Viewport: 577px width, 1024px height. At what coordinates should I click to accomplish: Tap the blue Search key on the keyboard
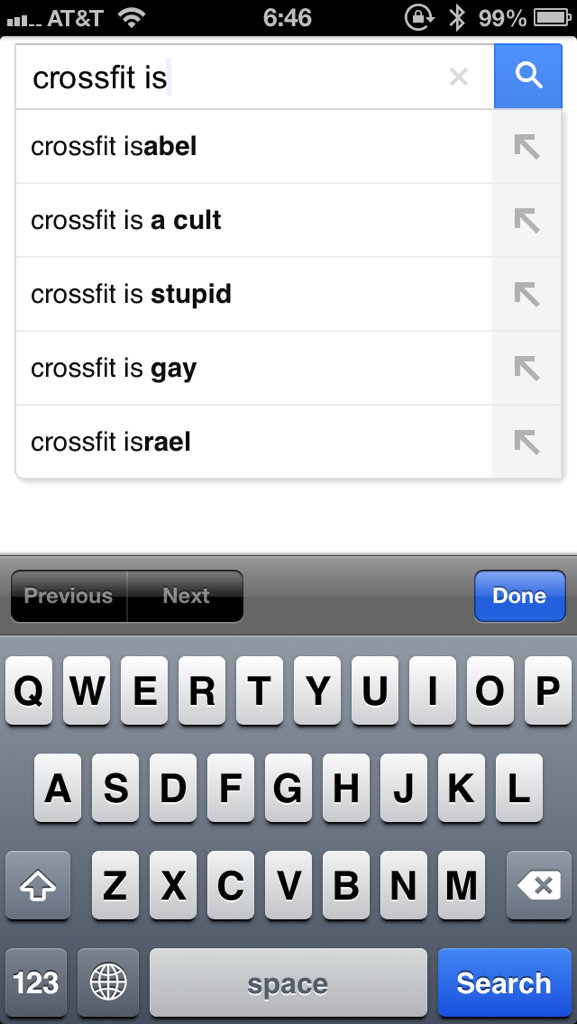pyautogui.click(x=504, y=983)
